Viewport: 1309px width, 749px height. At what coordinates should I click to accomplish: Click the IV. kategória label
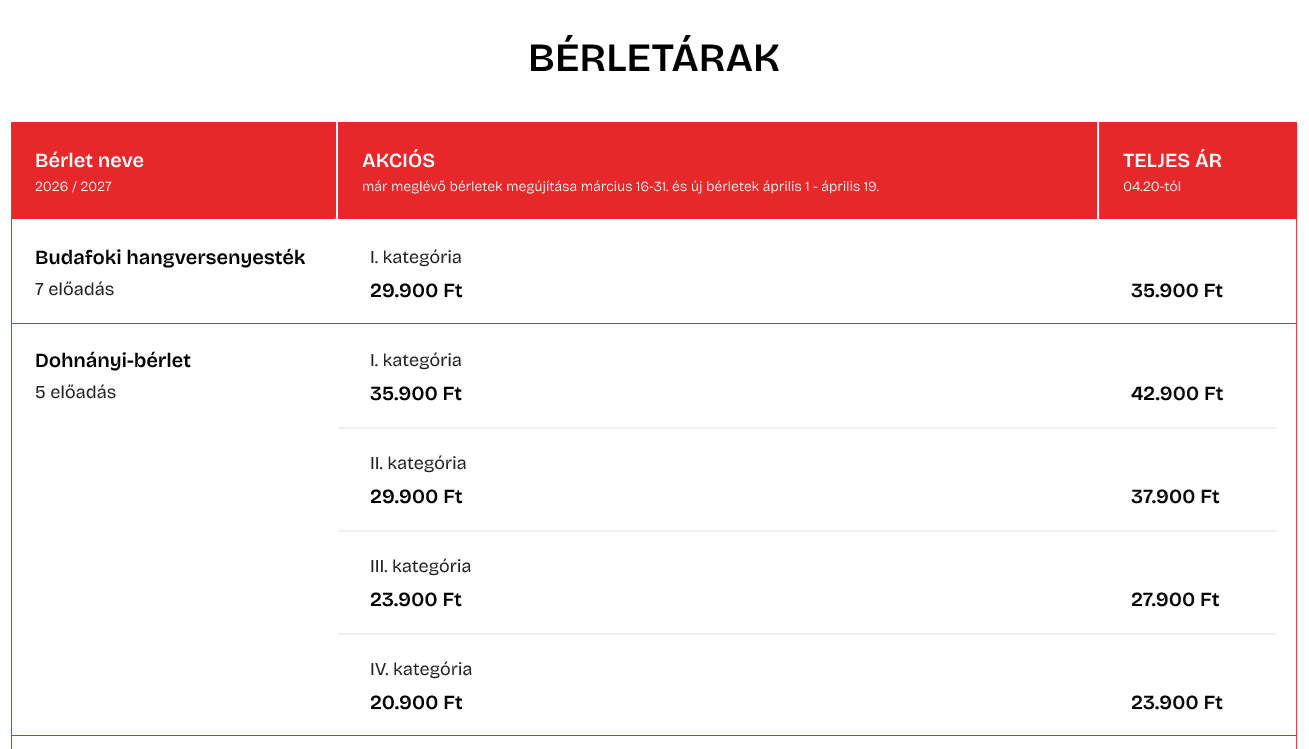coord(421,669)
